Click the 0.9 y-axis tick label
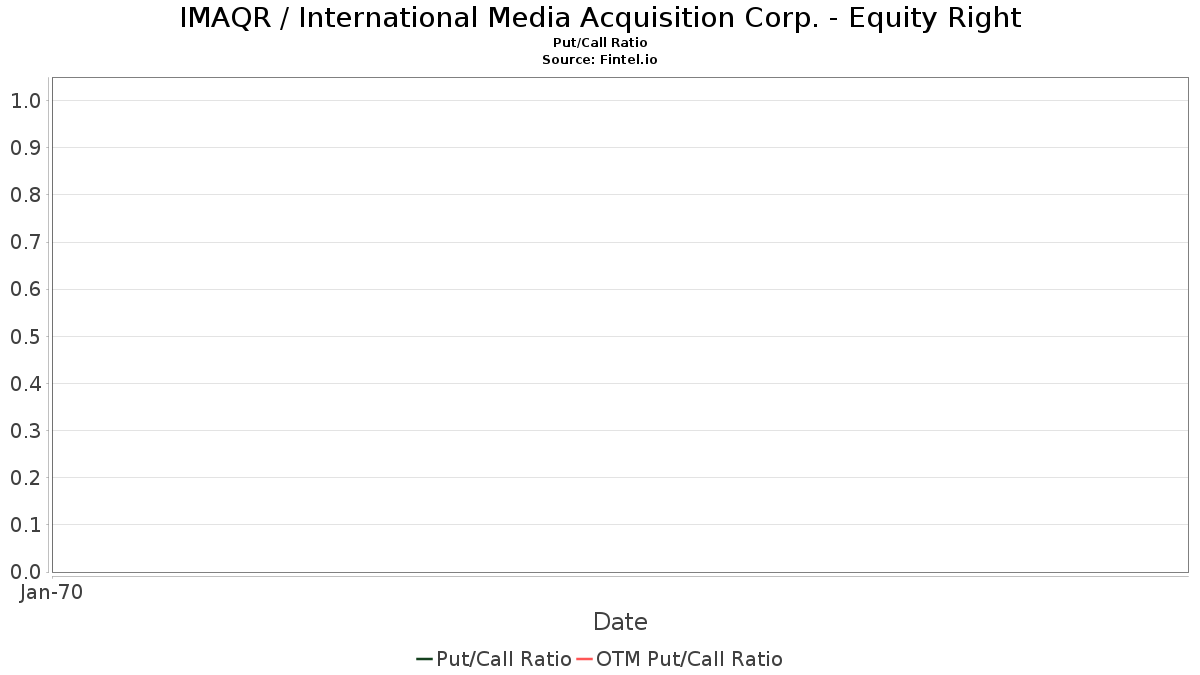Image resolution: width=1200 pixels, height=675 pixels. [26, 148]
